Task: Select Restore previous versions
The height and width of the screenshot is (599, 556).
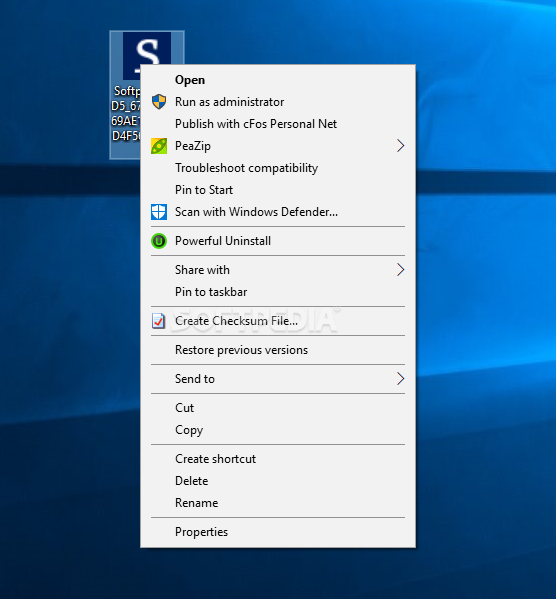Action: point(278,350)
